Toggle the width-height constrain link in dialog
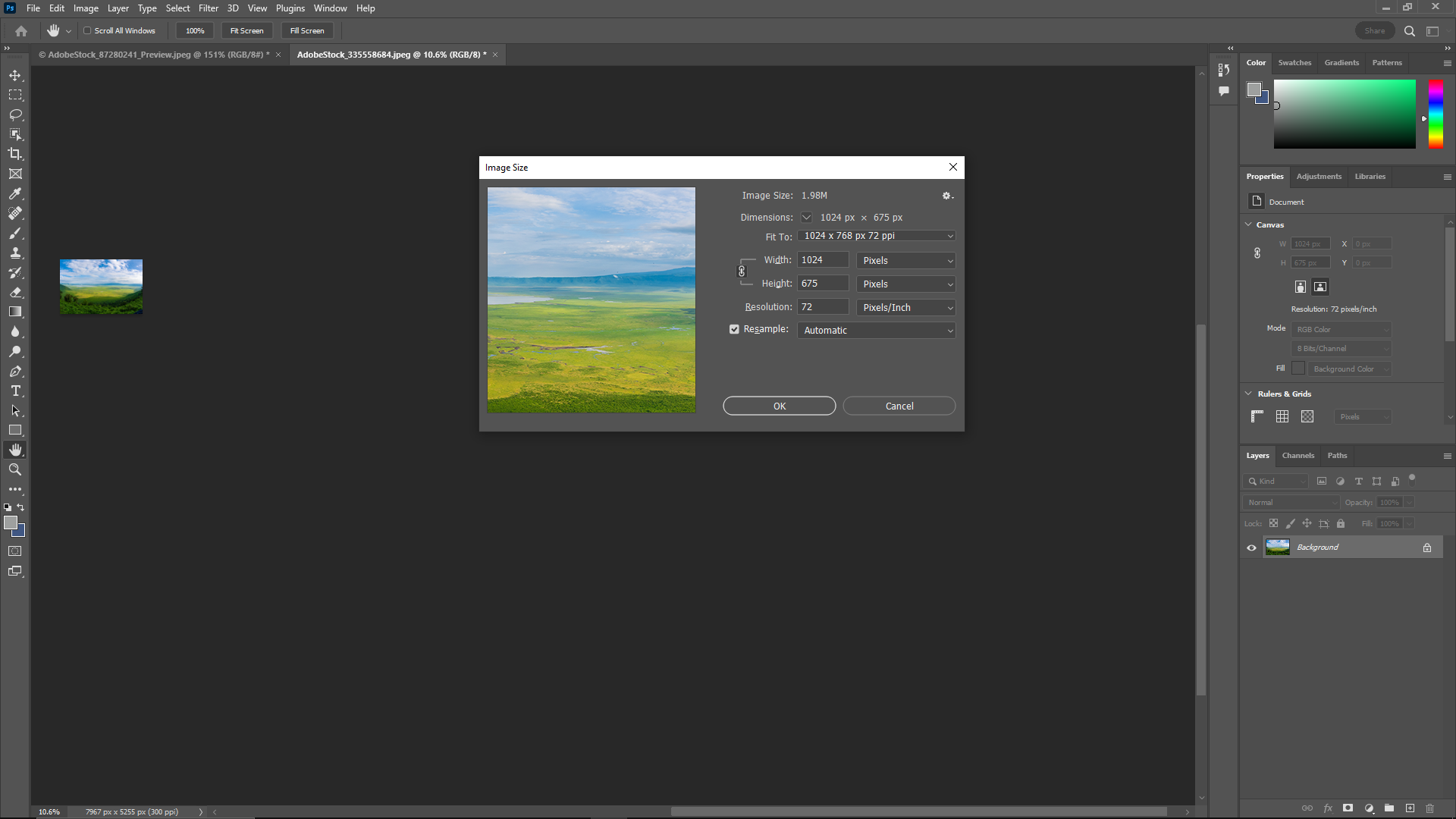The width and height of the screenshot is (1456, 819). point(742,271)
